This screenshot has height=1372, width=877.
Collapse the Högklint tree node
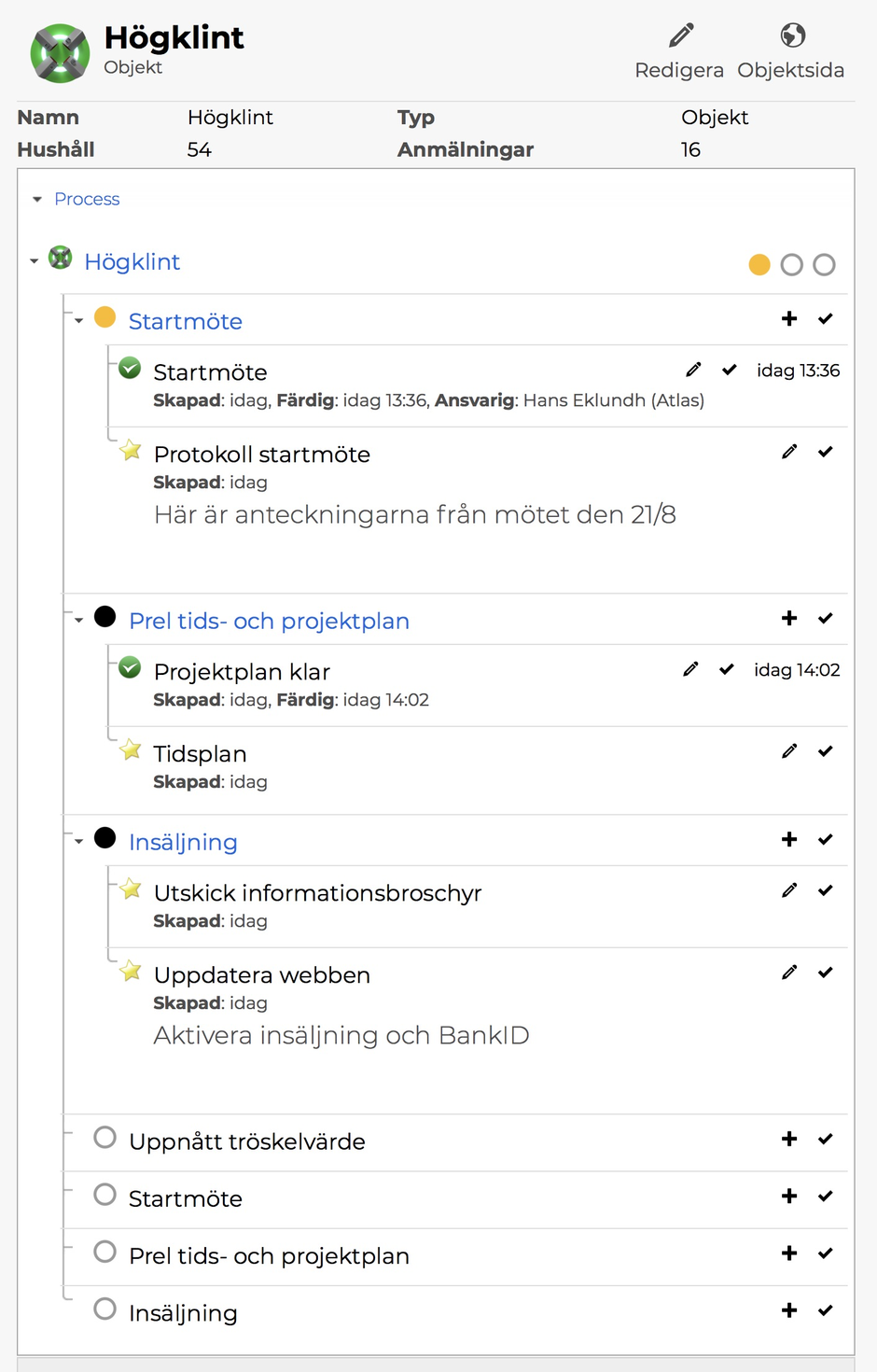click(35, 261)
